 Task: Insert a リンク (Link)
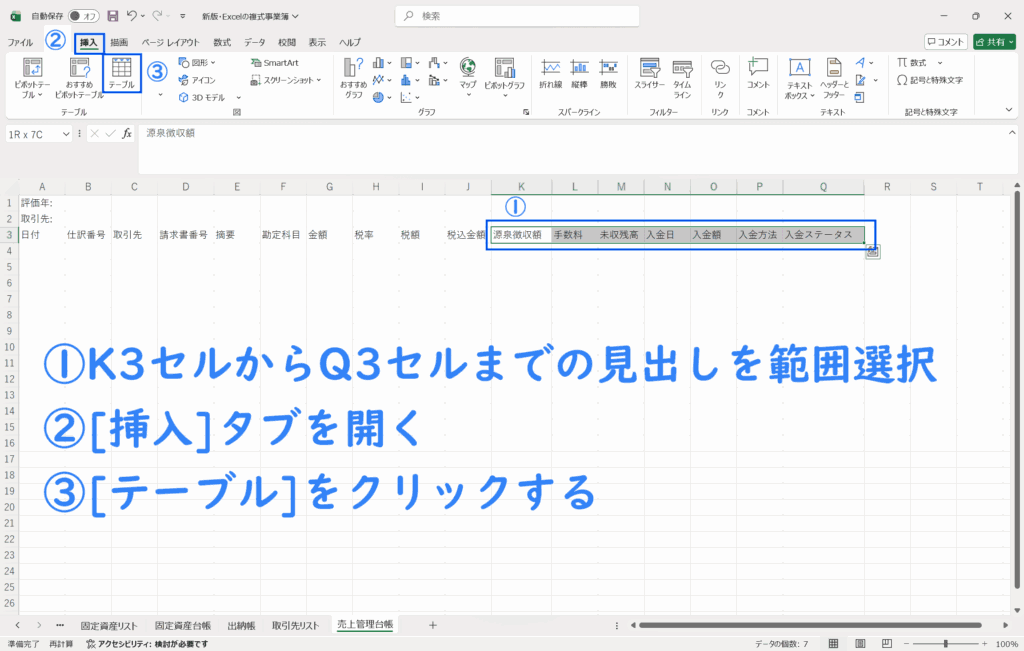719,74
